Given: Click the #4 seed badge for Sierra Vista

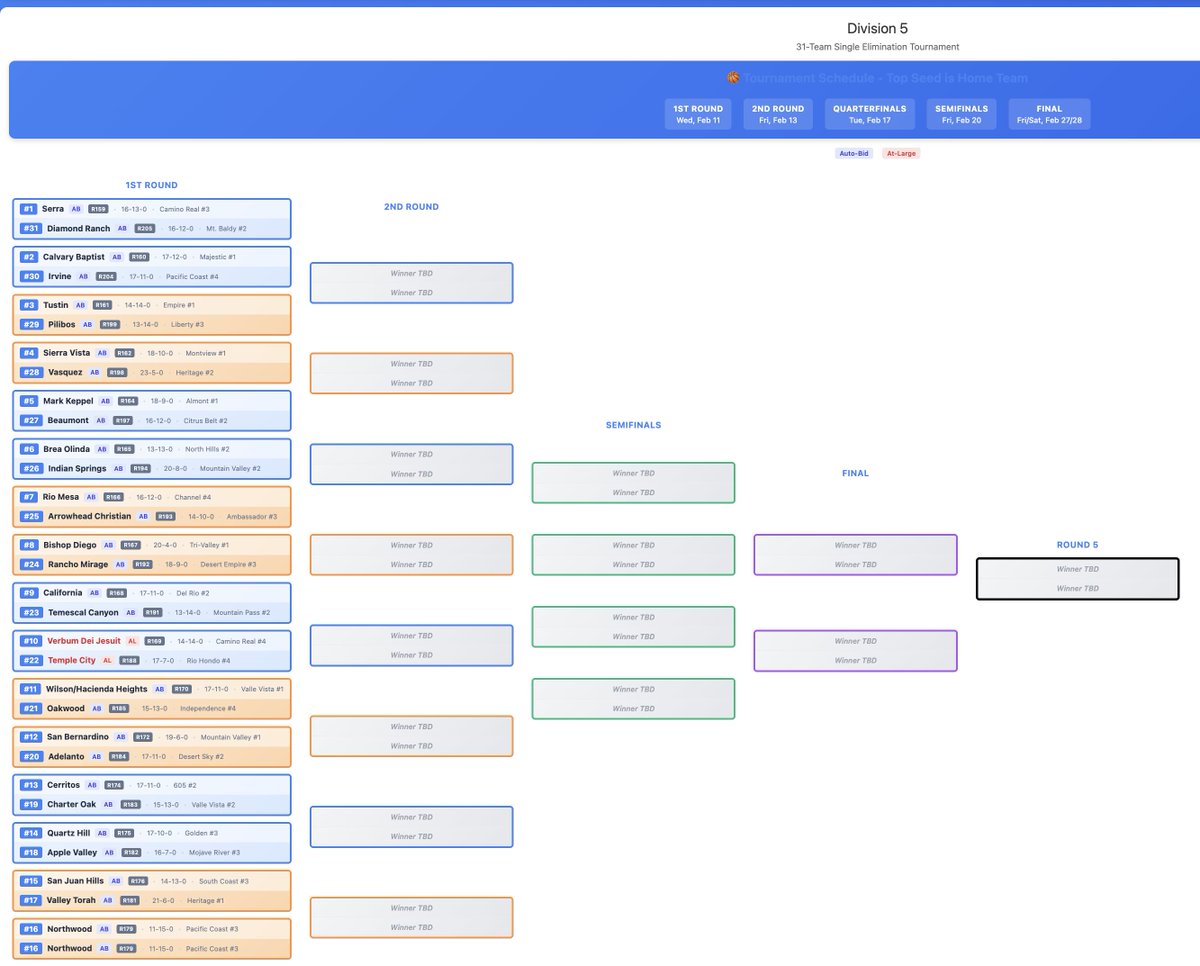Looking at the screenshot, I should click(29, 353).
